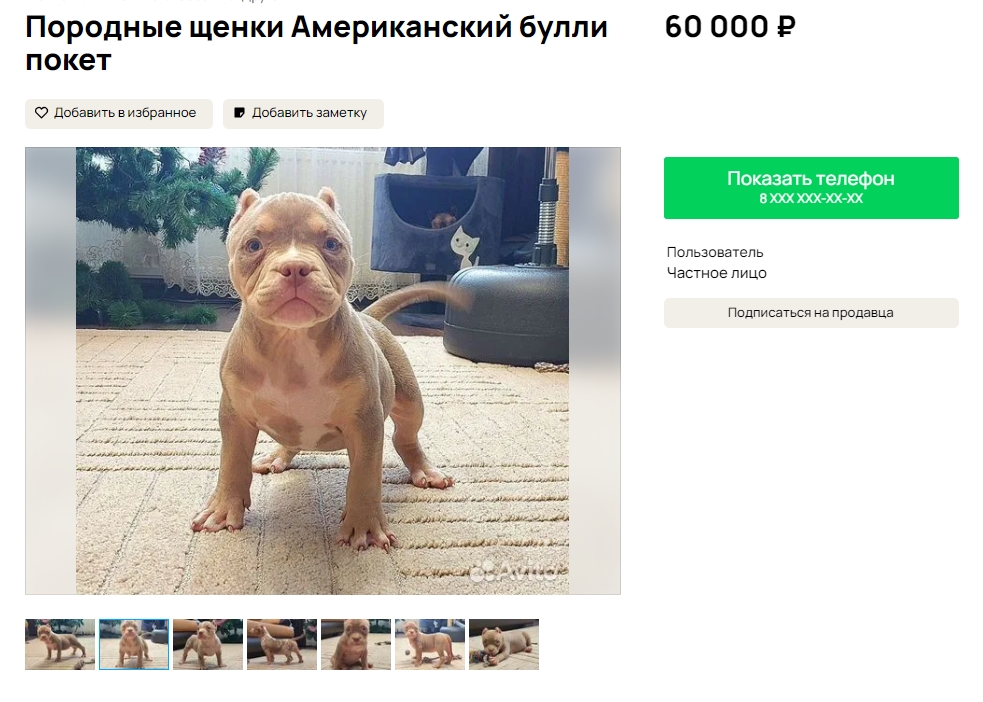Select the fourth thumbnail, side-view puppy

(282, 644)
